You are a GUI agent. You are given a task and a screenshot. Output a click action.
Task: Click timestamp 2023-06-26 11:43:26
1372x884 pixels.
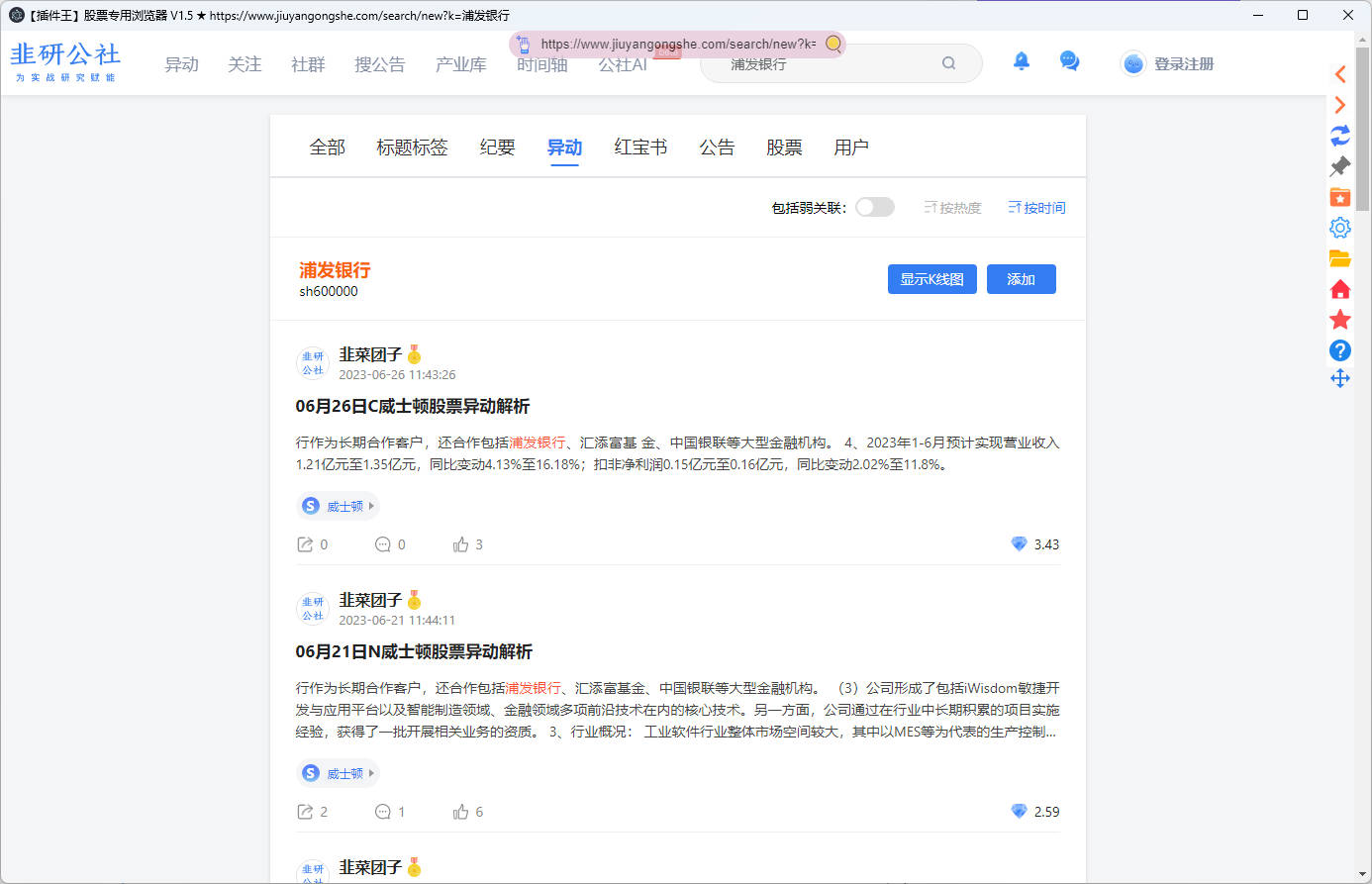coord(397,375)
